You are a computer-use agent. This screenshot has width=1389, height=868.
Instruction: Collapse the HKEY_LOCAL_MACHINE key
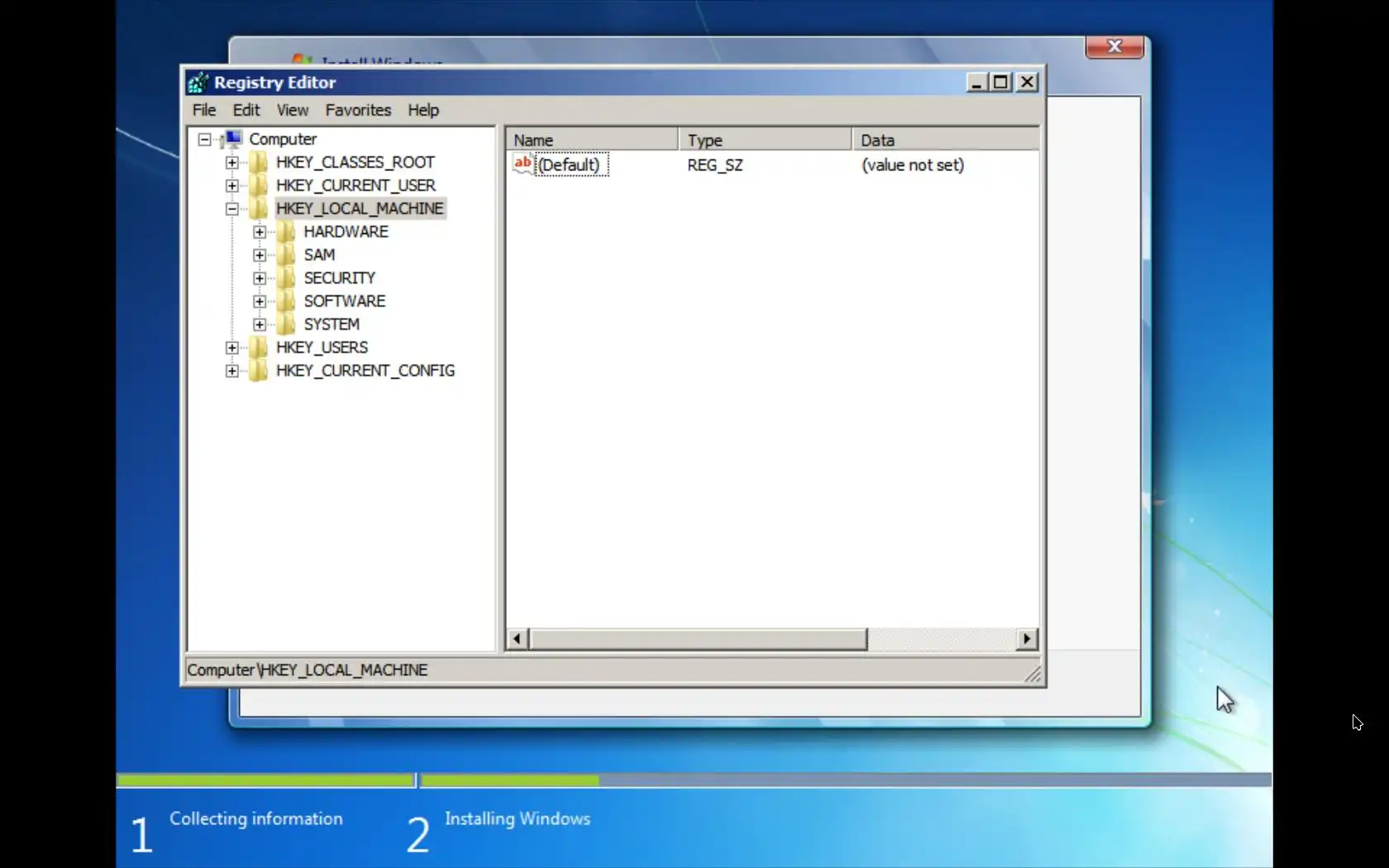pos(232,209)
